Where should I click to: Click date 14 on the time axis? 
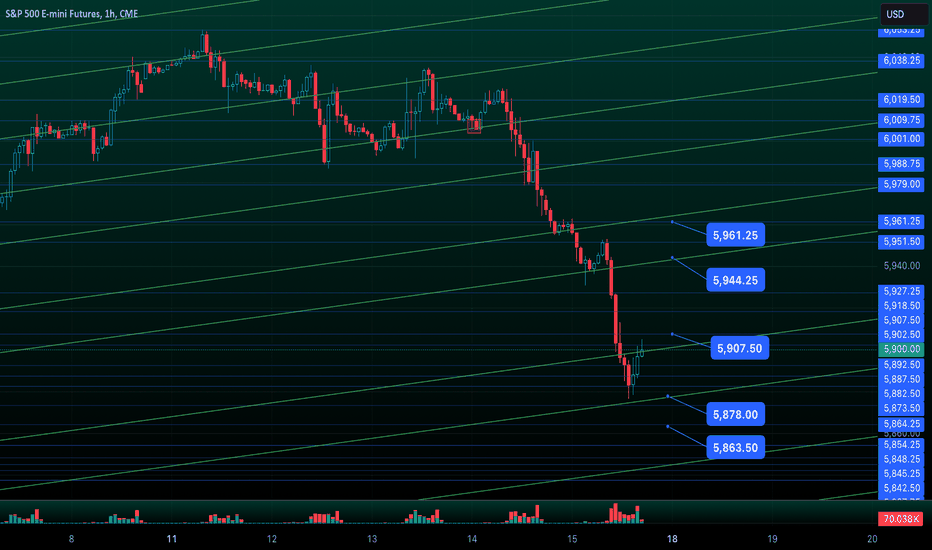coord(472,539)
